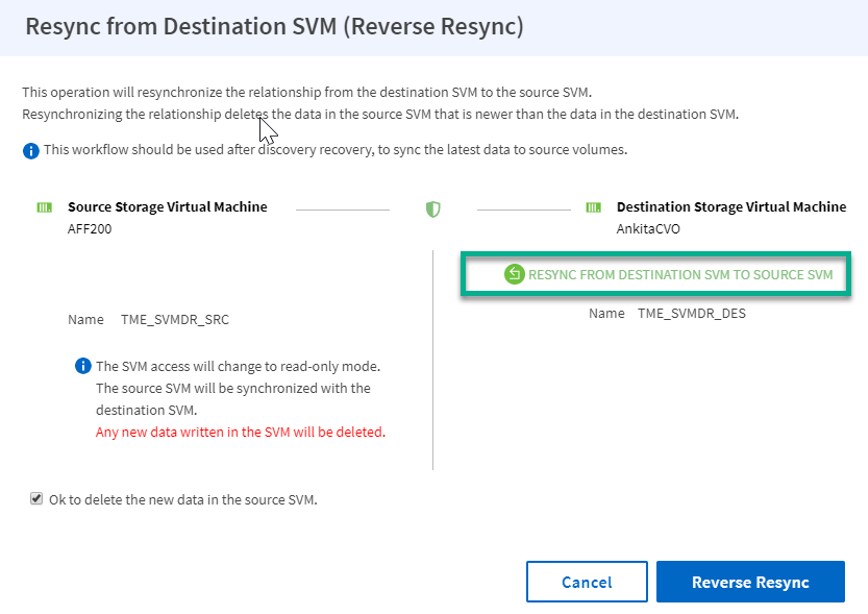Uncheck 'Ok to delete the new data' checkbox
Viewport: 868px width, 614px height.
(x=37, y=499)
